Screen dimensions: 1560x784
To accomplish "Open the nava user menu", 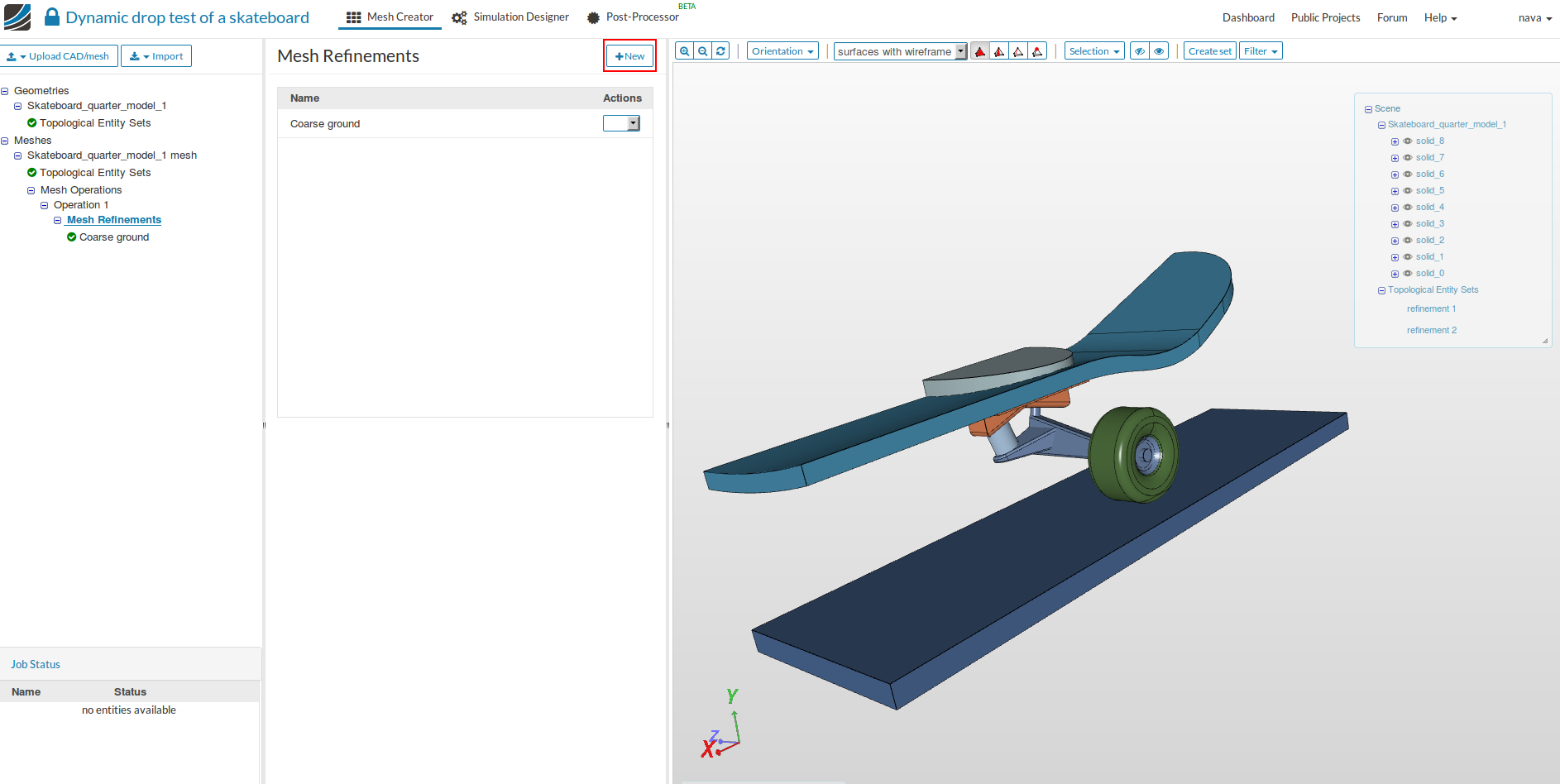I will point(1535,17).
